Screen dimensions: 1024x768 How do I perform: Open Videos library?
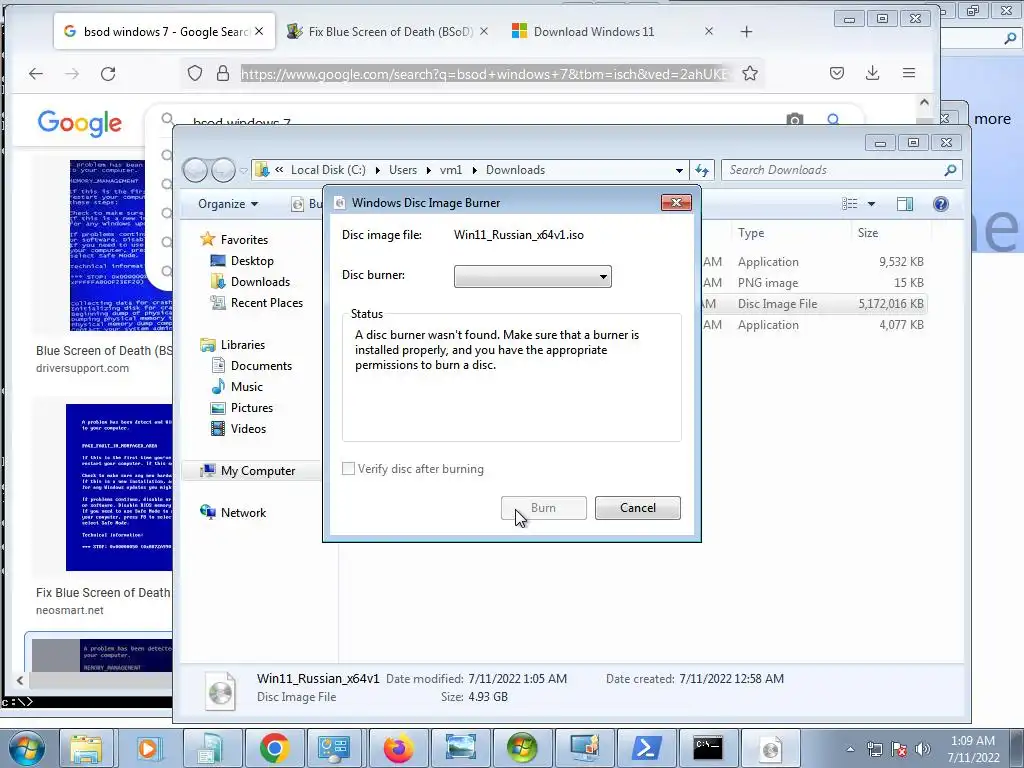[x=248, y=428]
